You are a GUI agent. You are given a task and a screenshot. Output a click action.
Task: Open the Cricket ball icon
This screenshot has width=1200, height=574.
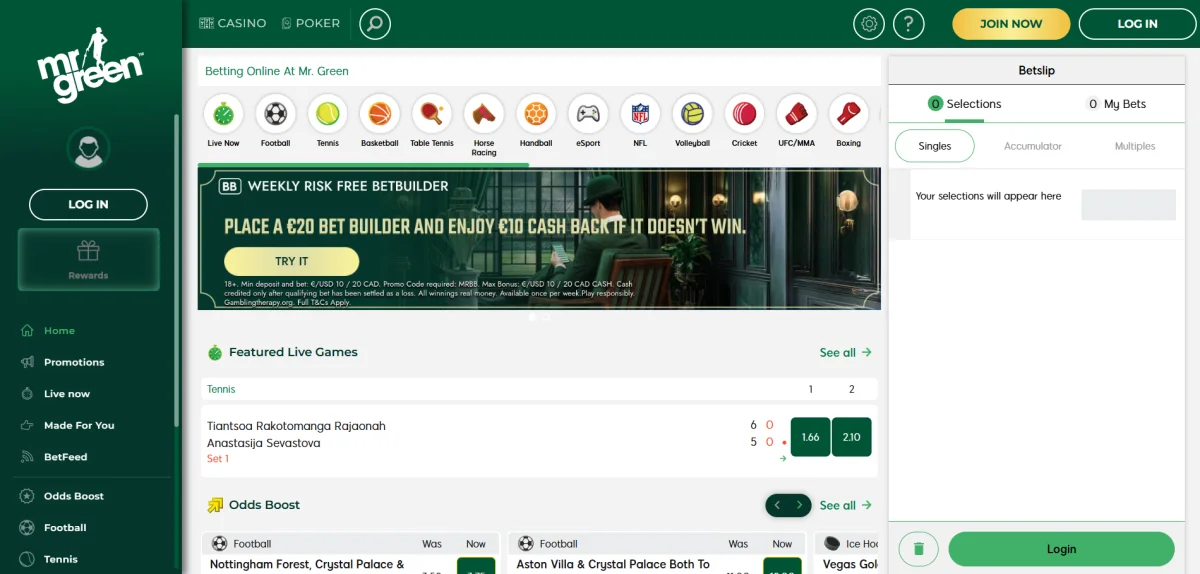744,114
